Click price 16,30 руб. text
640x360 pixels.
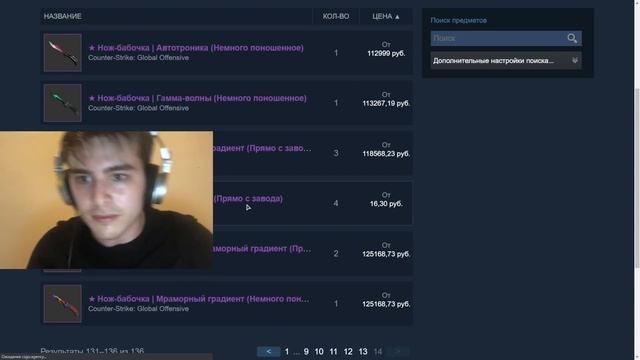click(x=386, y=204)
